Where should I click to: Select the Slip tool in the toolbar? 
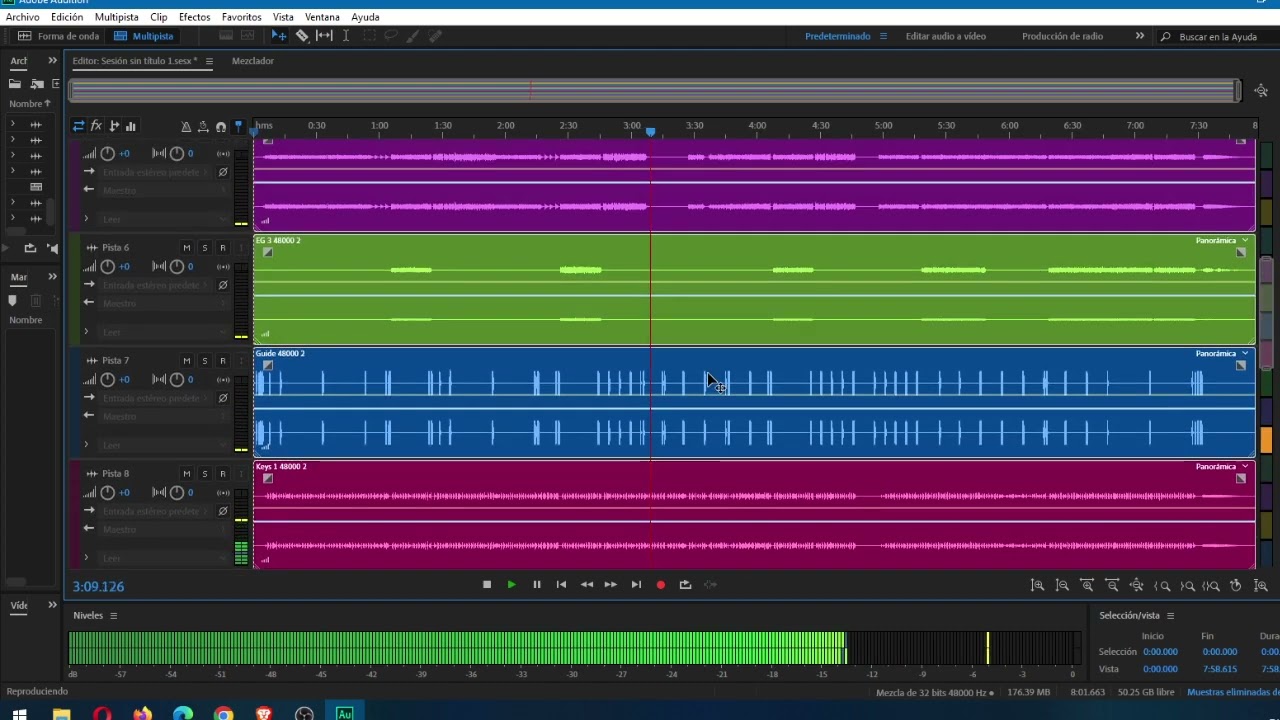324,36
